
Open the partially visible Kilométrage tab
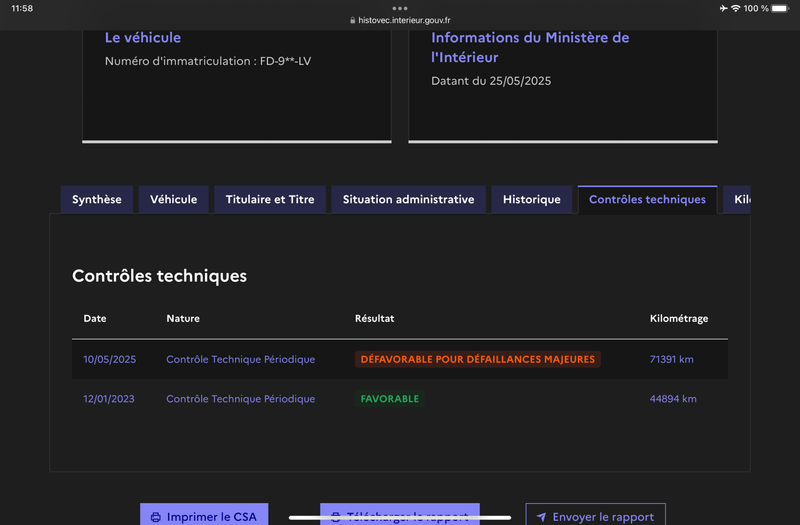tap(737, 199)
